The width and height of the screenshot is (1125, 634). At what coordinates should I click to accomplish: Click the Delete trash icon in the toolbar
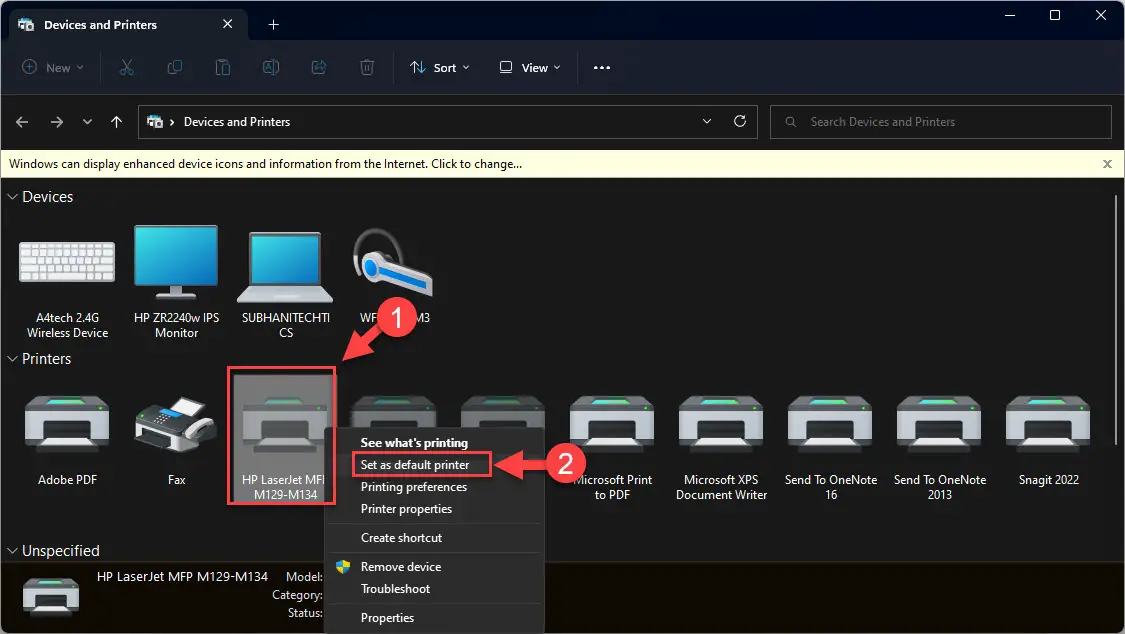(x=366, y=67)
